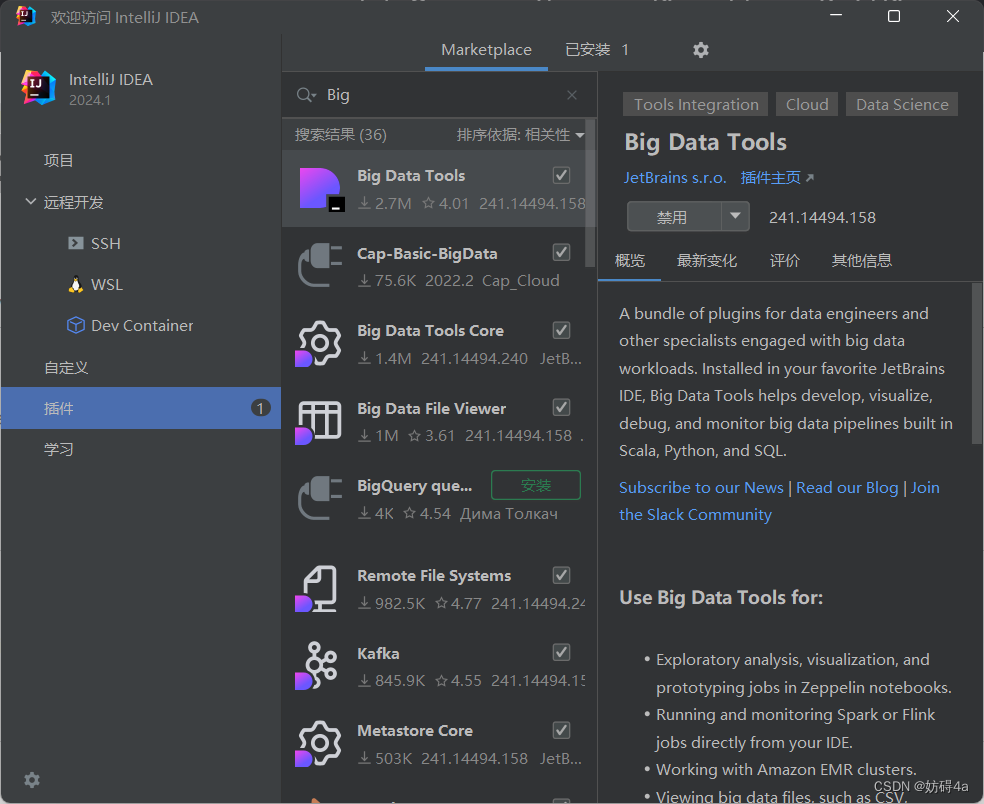984x804 pixels.
Task: Uncheck the Big Data Tools plugin checkbox
Action: click(562, 175)
